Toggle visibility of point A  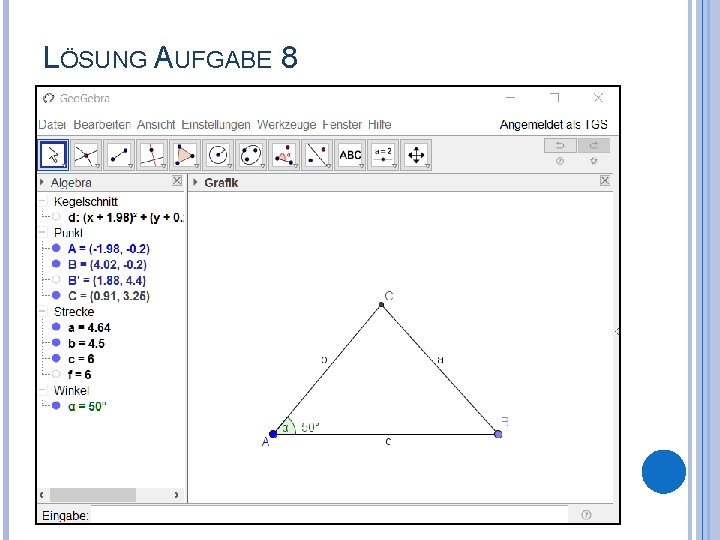56,248
